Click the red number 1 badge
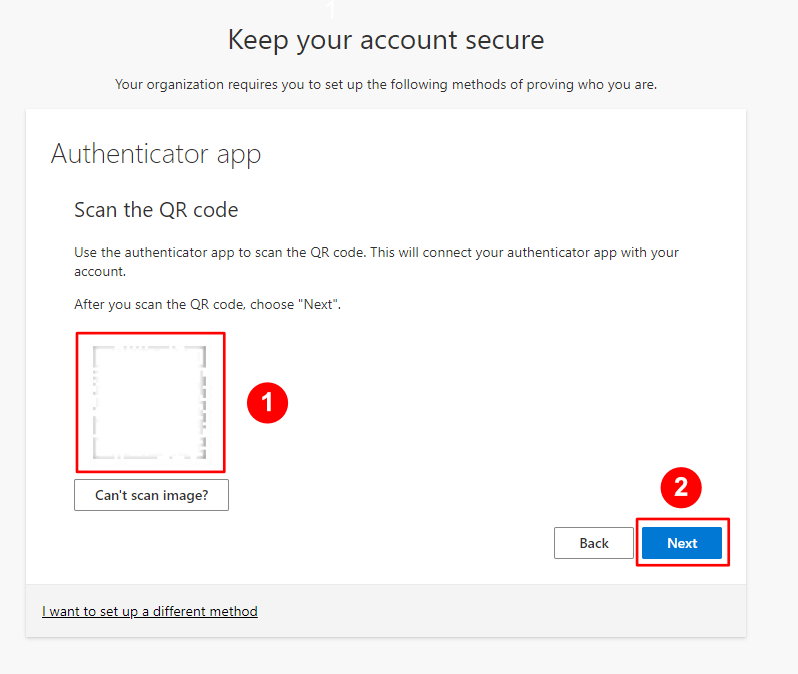 (267, 403)
